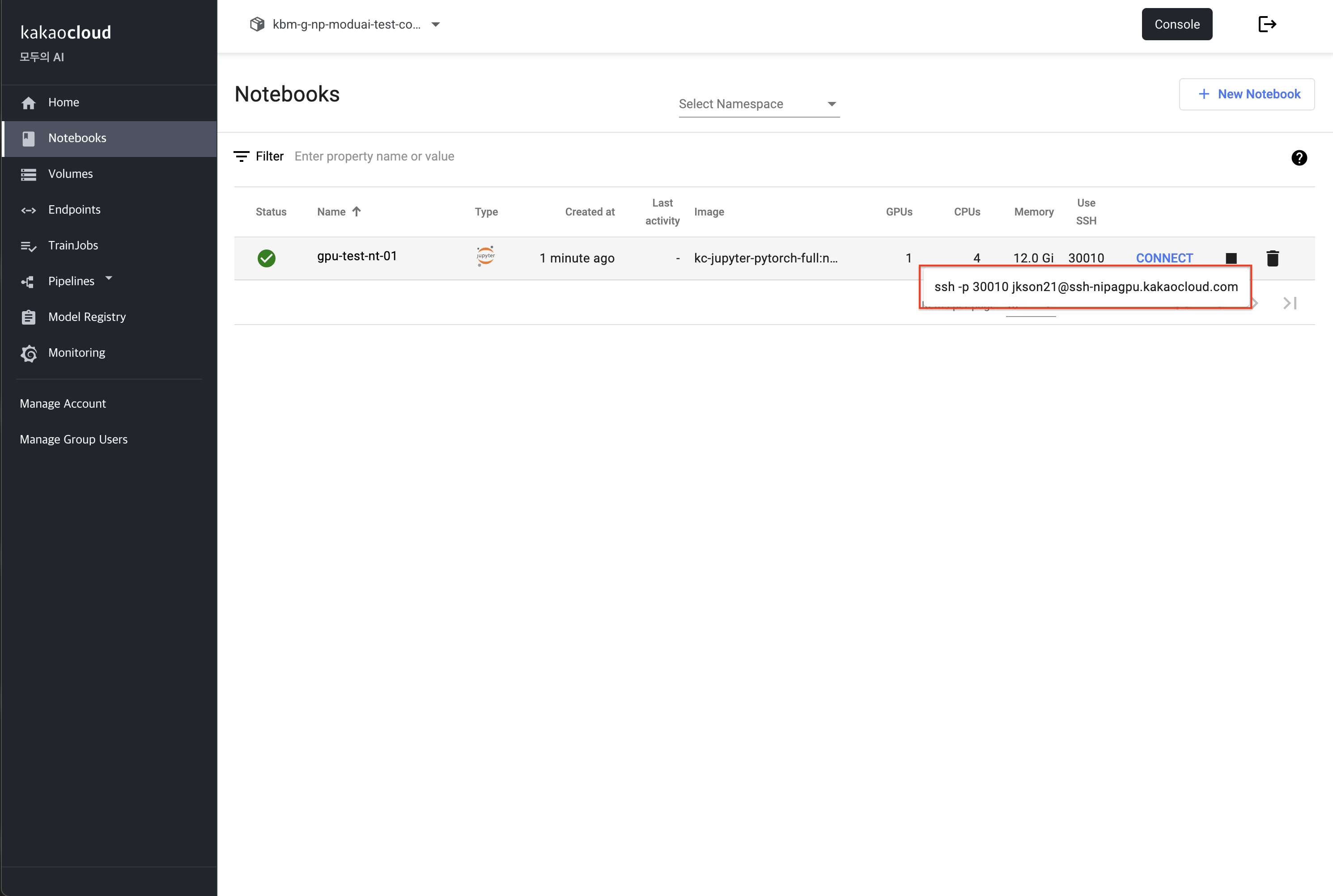
Task: Click the Pipelines node icon
Action: click(28, 282)
